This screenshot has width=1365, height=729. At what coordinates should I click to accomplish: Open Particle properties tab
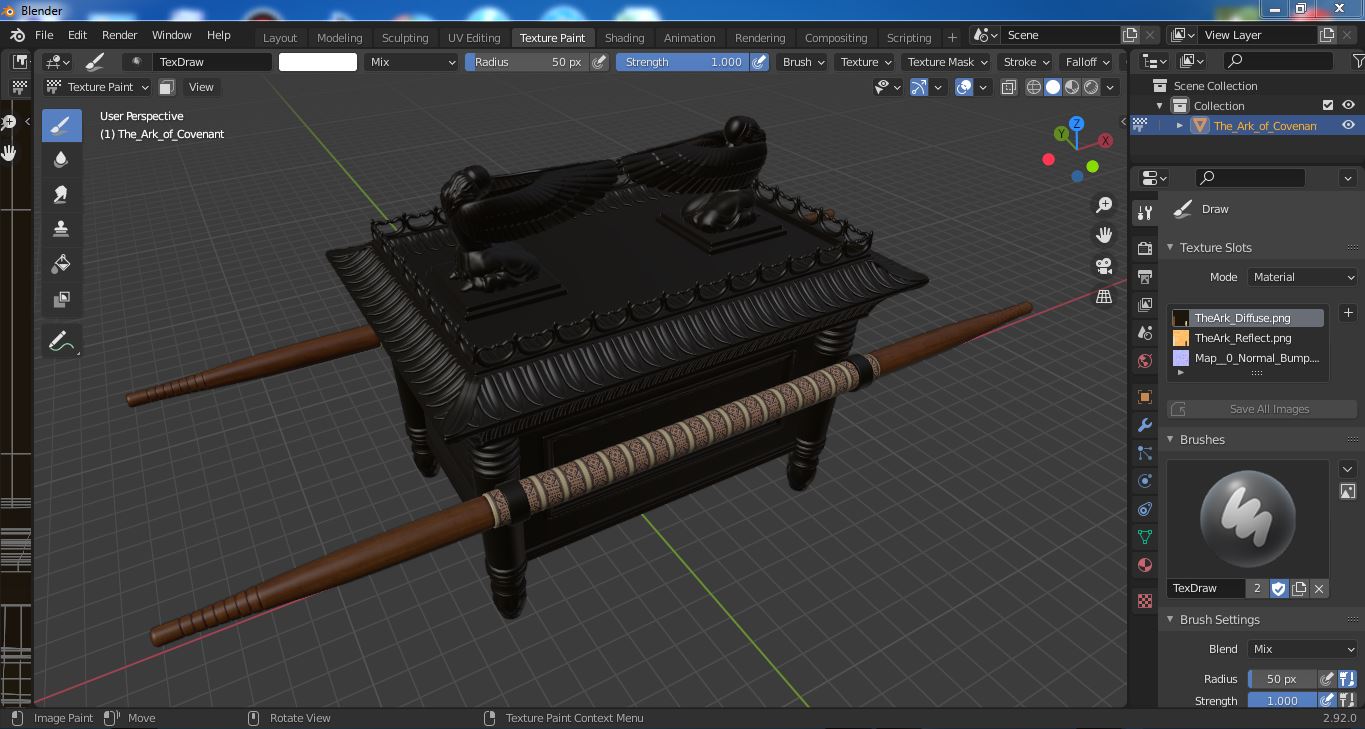coord(1145,453)
